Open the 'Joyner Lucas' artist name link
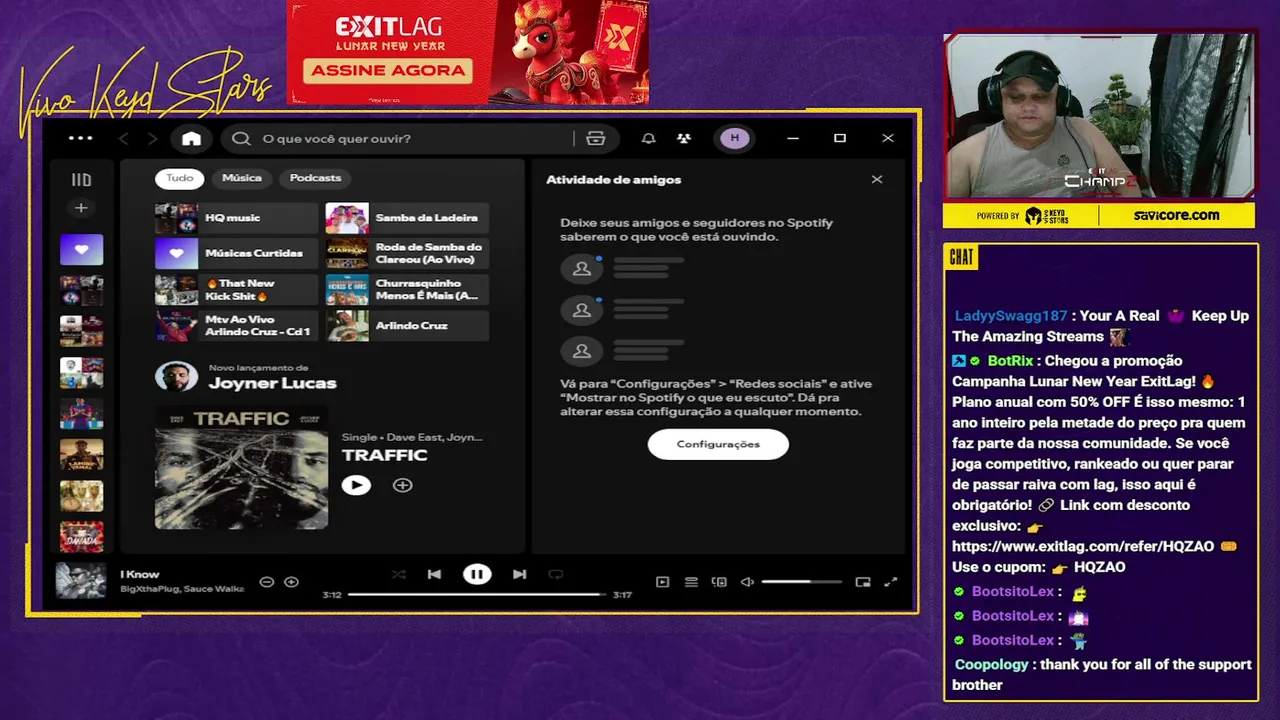Screen dimensions: 1280x720 [272, 383]
